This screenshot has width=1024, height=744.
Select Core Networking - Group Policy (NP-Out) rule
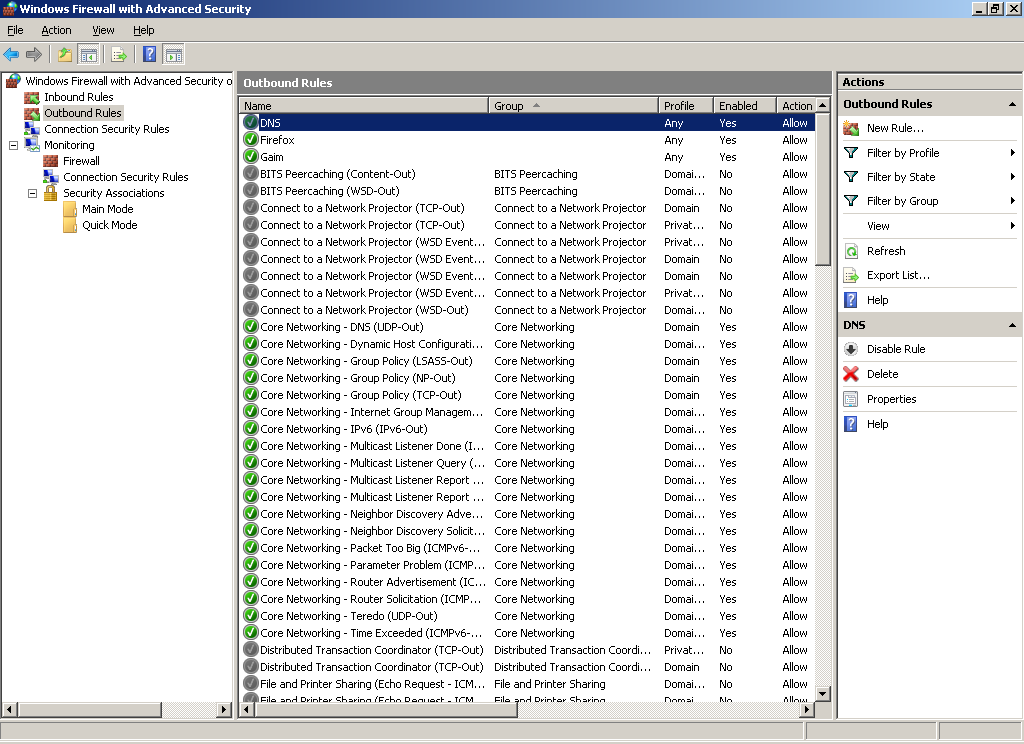tap(528, 378)
